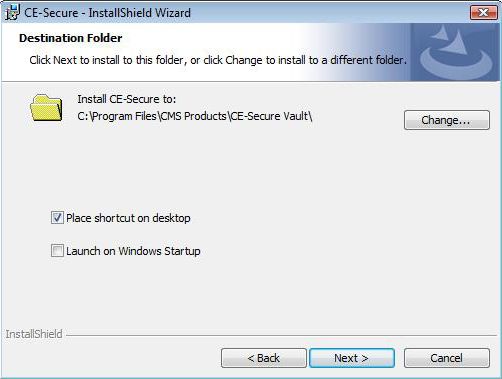Image resolution: width=502 pixels, height=379 pixels.
Task: Go to the previous step with < Back
Action: pyautogui.click(x=264, y=358)
